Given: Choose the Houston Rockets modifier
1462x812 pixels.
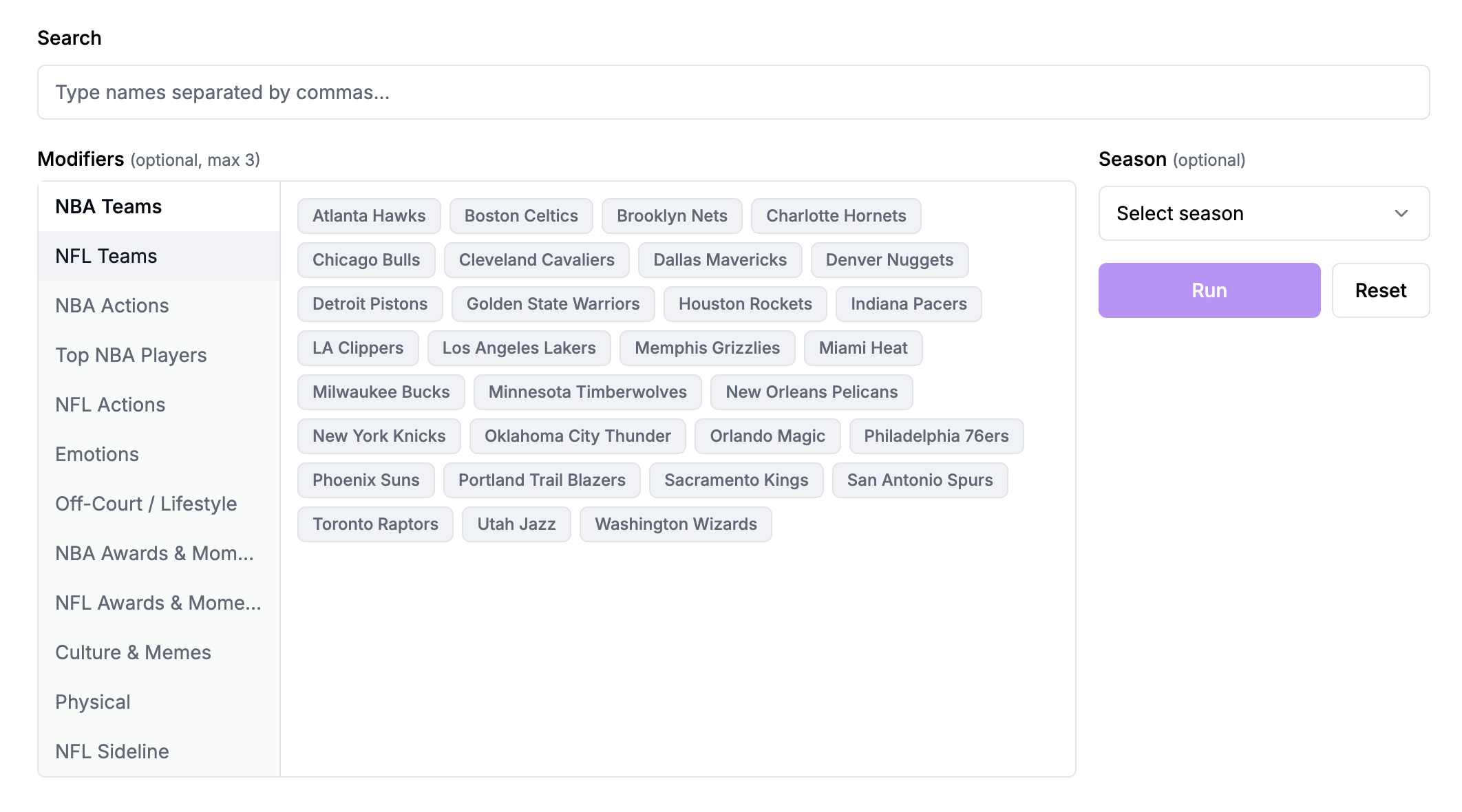Looking at the screenshot, I should point(745,304).
